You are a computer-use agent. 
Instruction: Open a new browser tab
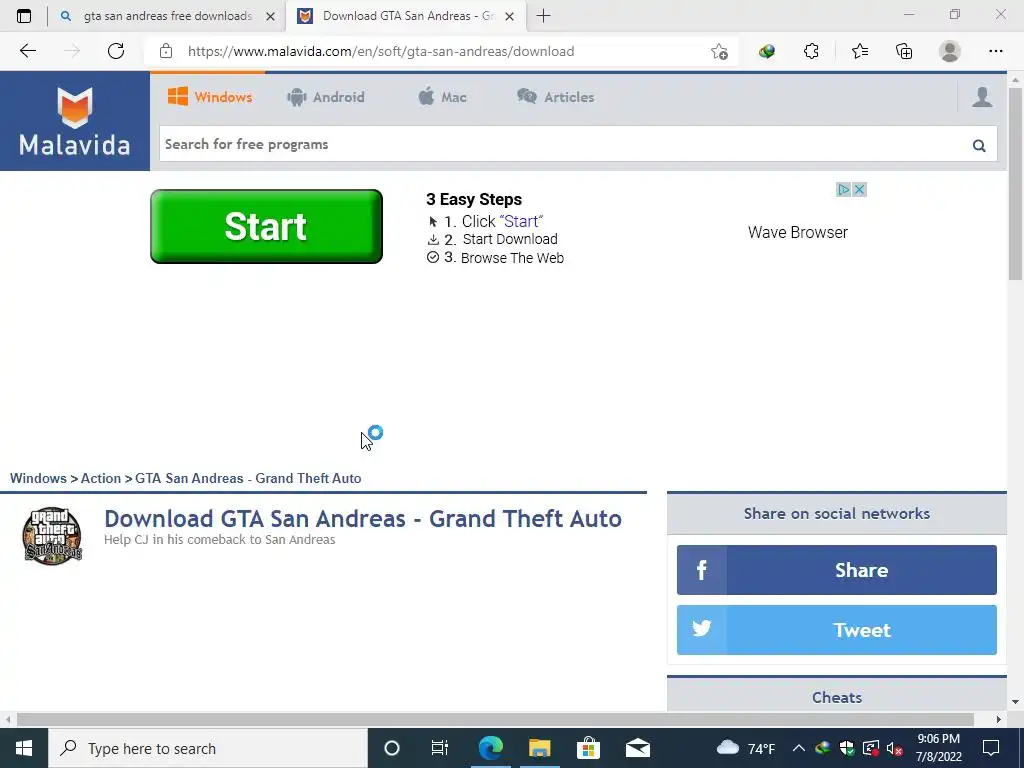coord(543,16)
